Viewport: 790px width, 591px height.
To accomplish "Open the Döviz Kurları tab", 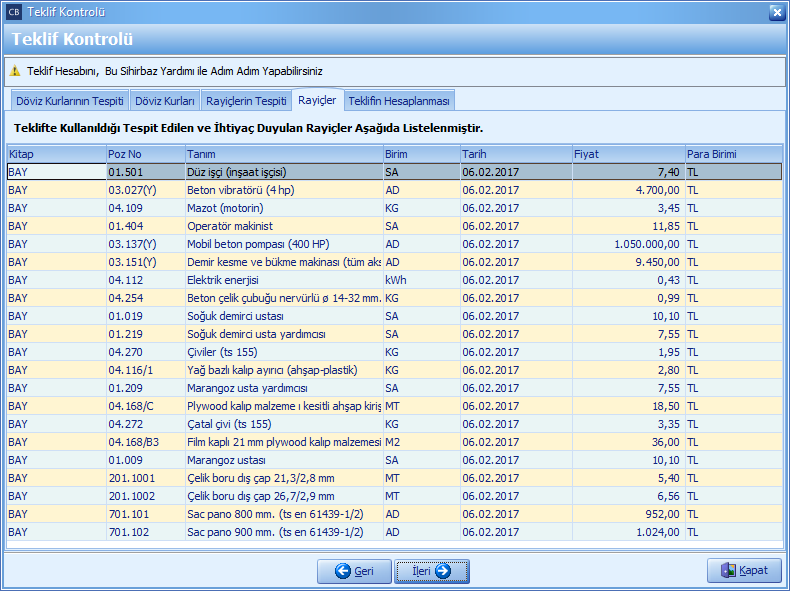I will pyautogui.click(x=164, y=101).
